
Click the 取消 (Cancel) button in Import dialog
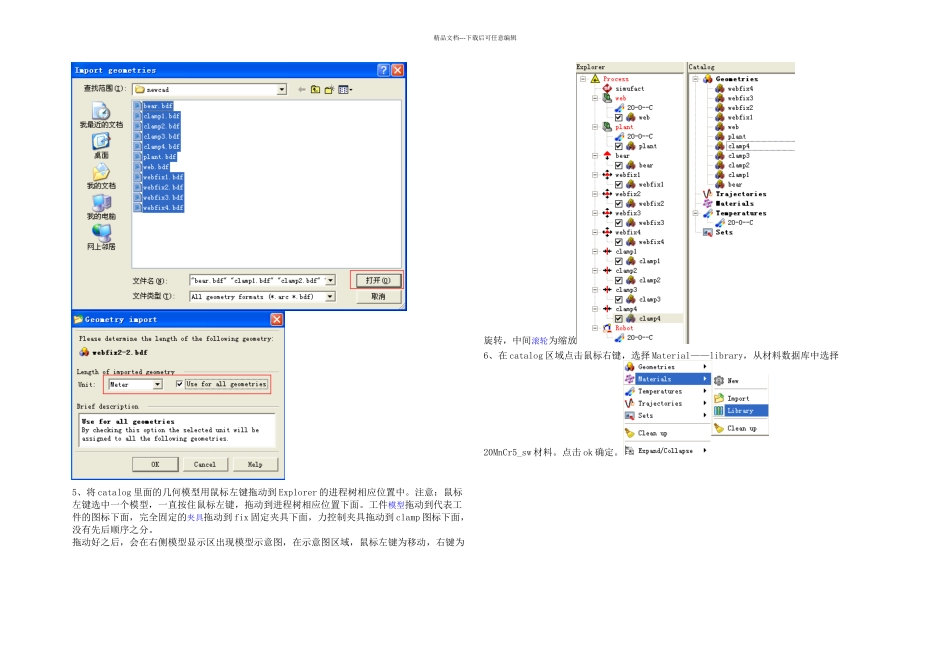tap(377, 296)
